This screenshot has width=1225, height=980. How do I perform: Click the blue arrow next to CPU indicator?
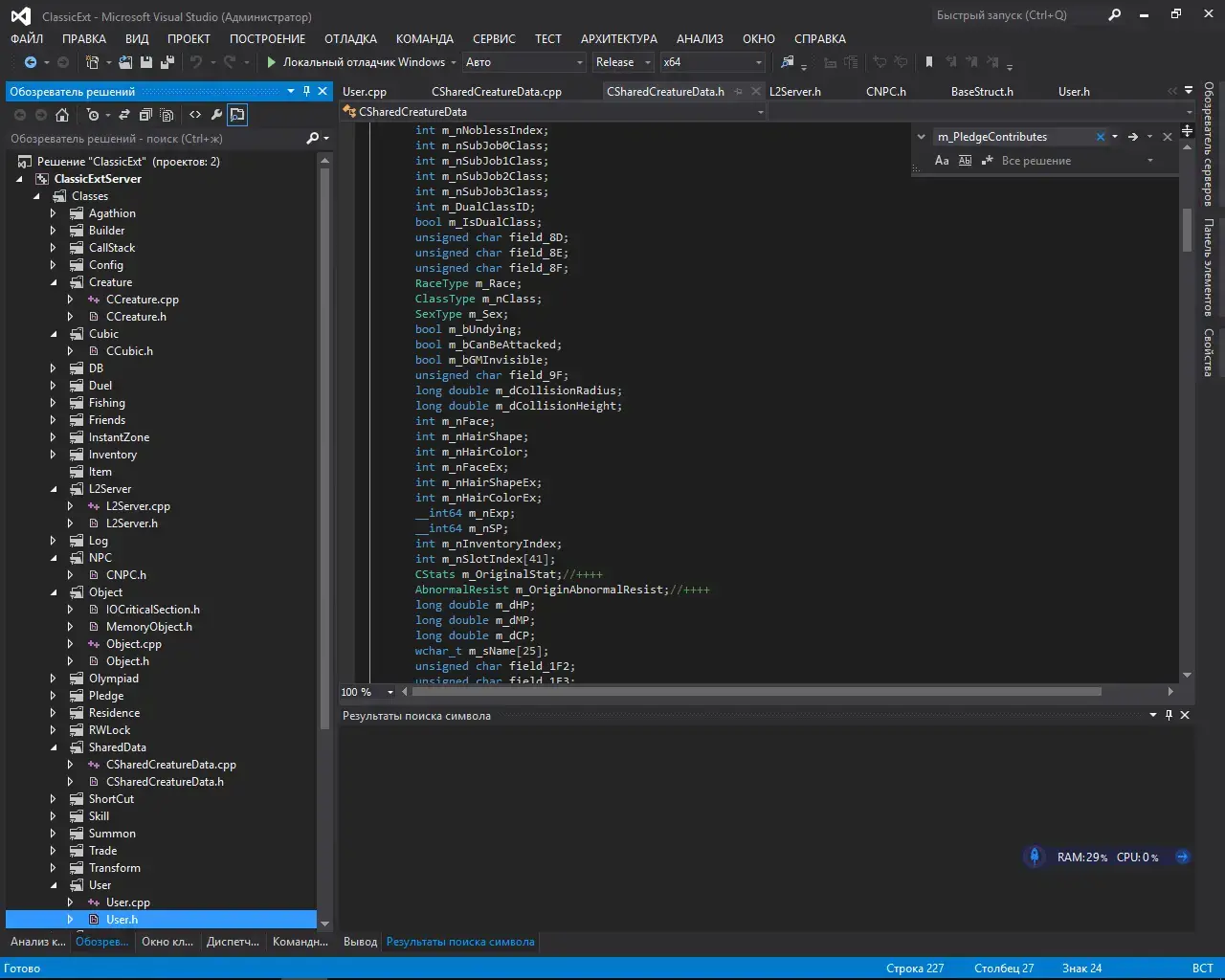(1182, 857)
